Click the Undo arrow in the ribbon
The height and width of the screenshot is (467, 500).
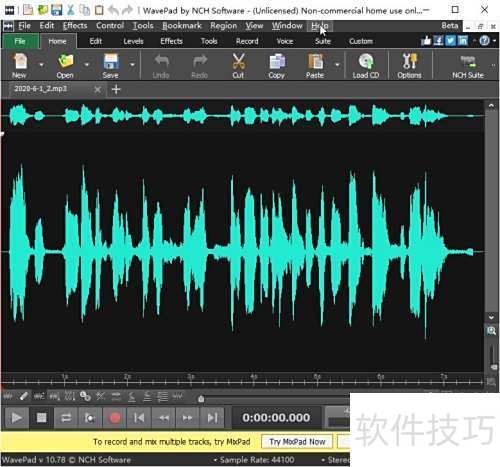pyautogui.click(x=161, y=61)
